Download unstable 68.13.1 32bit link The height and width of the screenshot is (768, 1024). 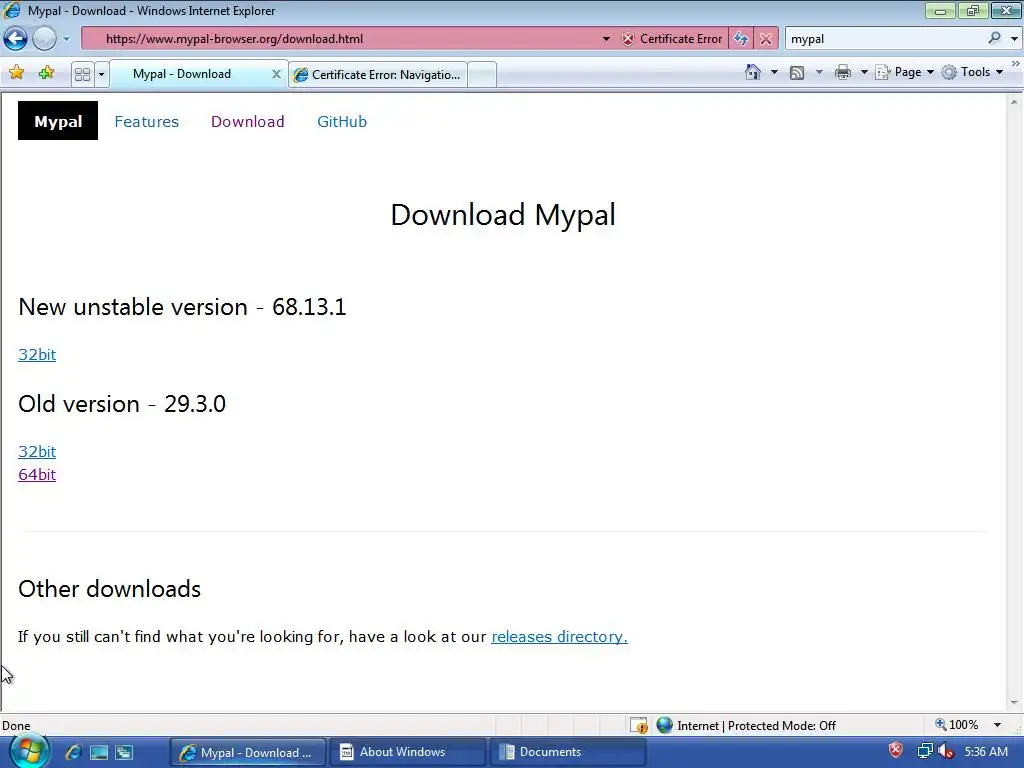click(x=37, y=355)
